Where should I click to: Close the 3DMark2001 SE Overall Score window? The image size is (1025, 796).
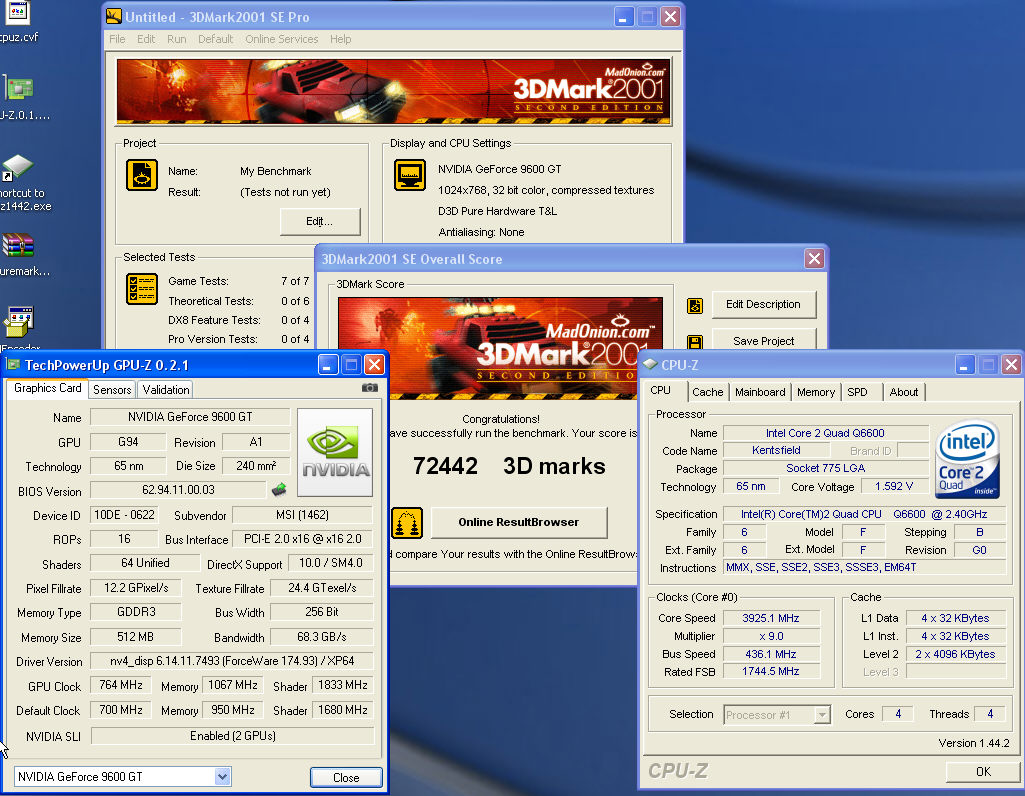[814, 259]
